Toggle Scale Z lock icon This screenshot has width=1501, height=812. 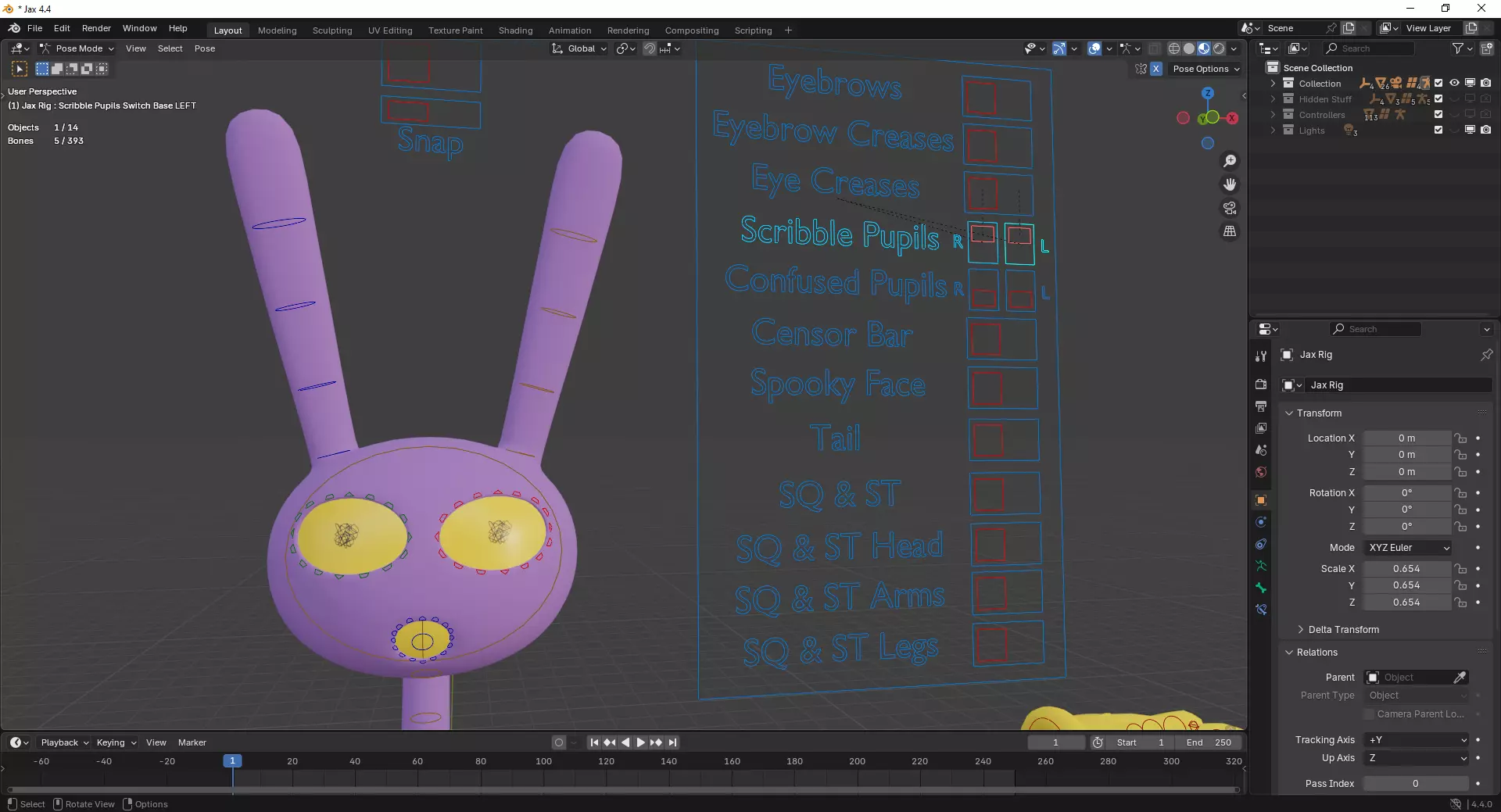[x=1460, y=603]
